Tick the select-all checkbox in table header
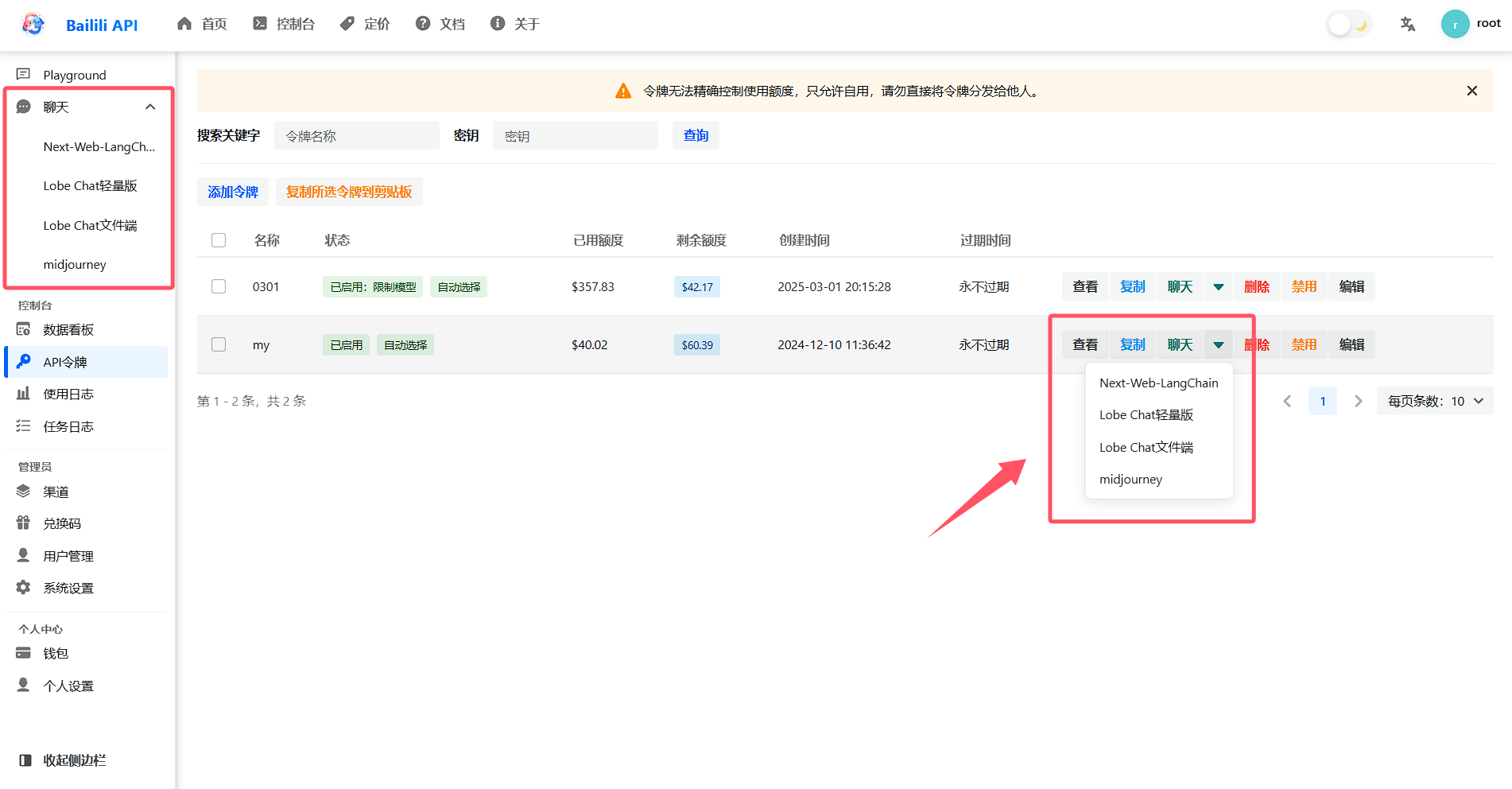 pos(219,240)
